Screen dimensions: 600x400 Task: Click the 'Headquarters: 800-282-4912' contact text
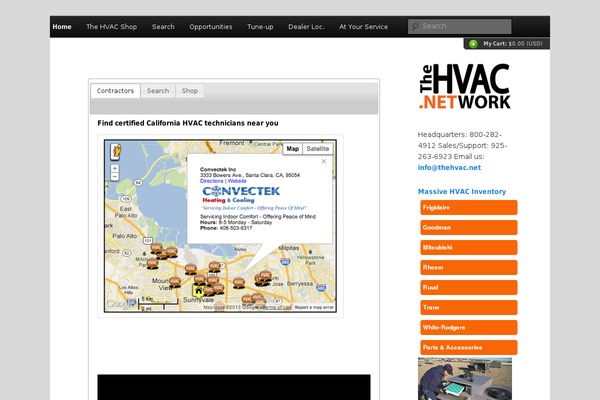[x=460, y=140]
